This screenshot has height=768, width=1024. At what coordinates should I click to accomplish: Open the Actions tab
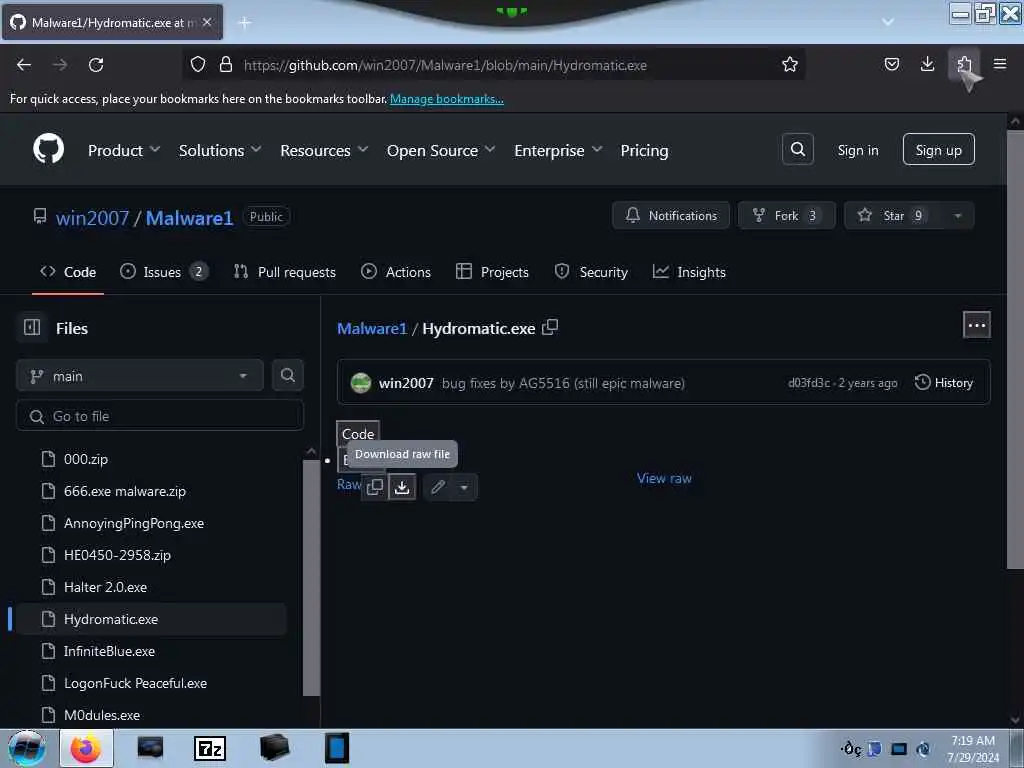pyautogui.click(x=396, y=272)
